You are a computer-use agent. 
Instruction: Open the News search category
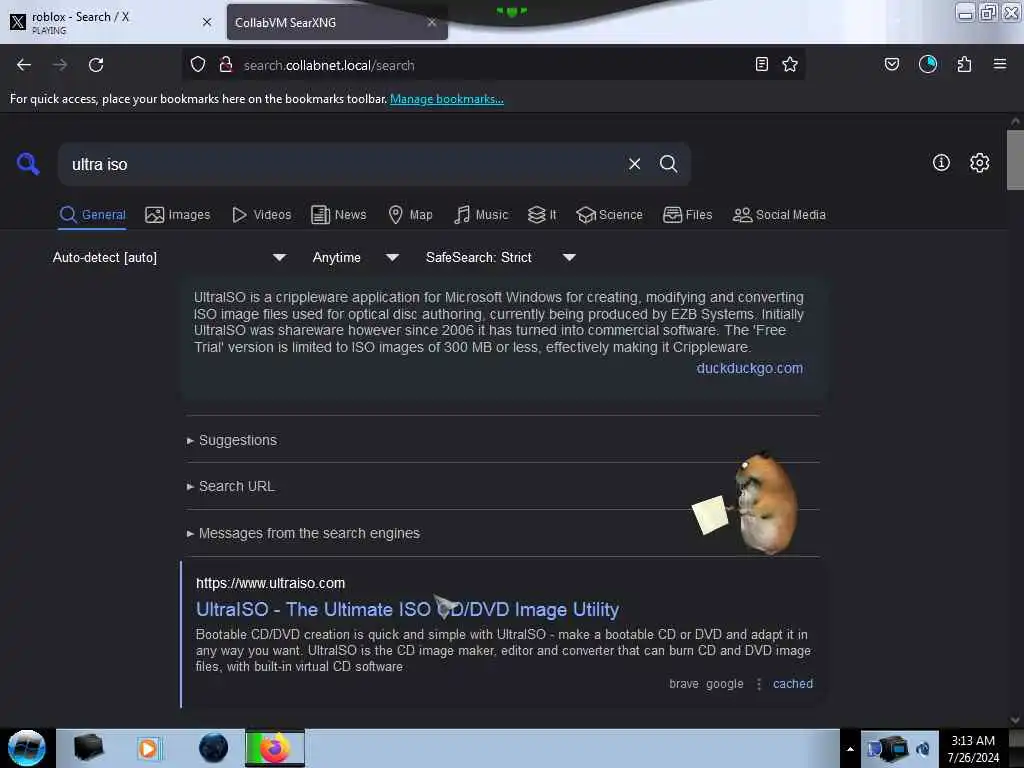click(338, 215)
